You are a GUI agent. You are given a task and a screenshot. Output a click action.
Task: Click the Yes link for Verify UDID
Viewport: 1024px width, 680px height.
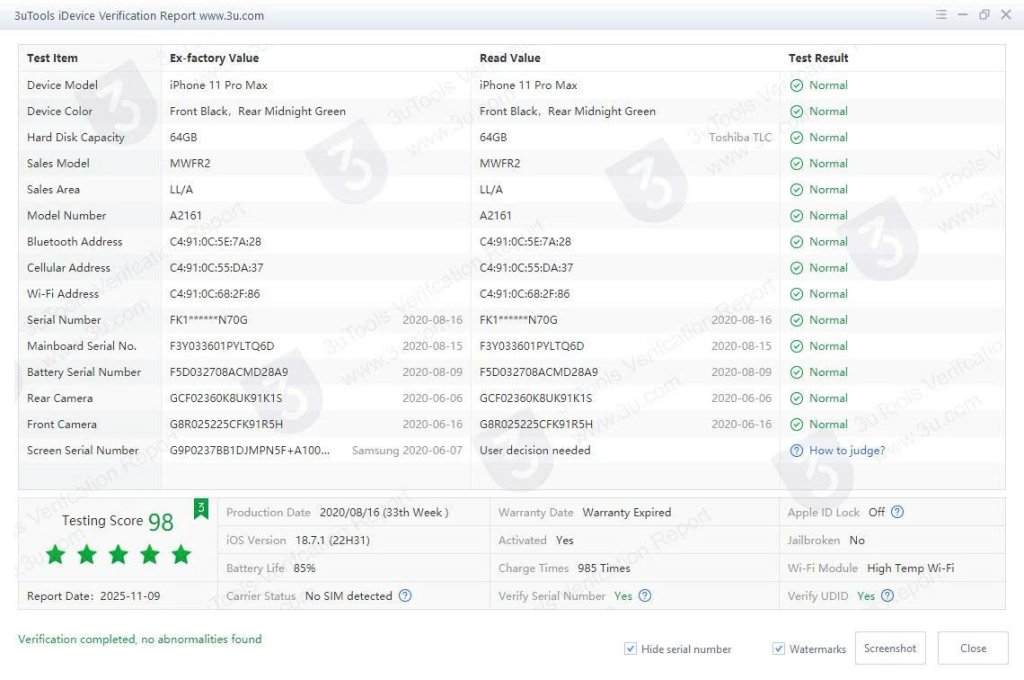point(865,596)
